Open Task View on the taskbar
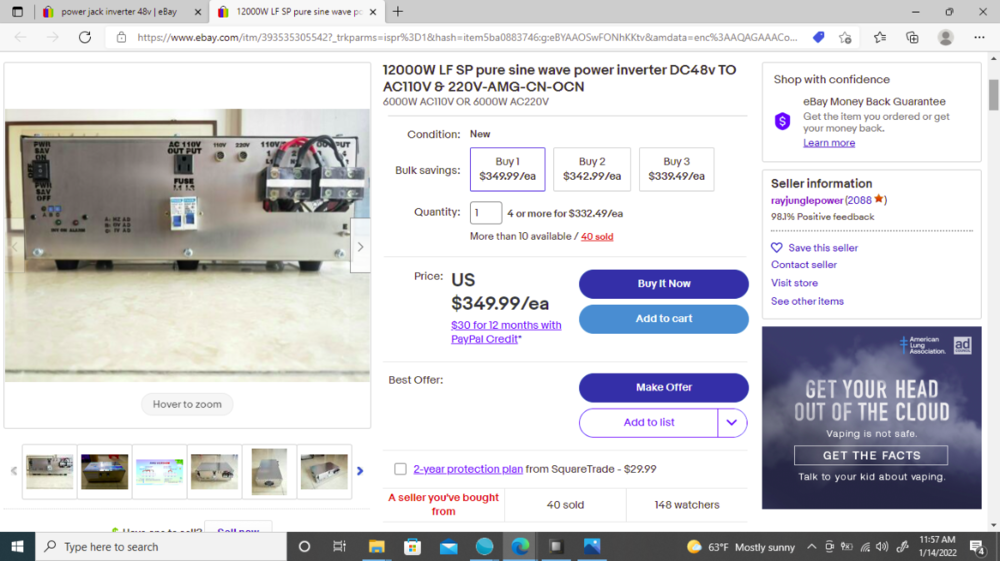The height and width of the screenshot is (561, 1000). point(339,547)
